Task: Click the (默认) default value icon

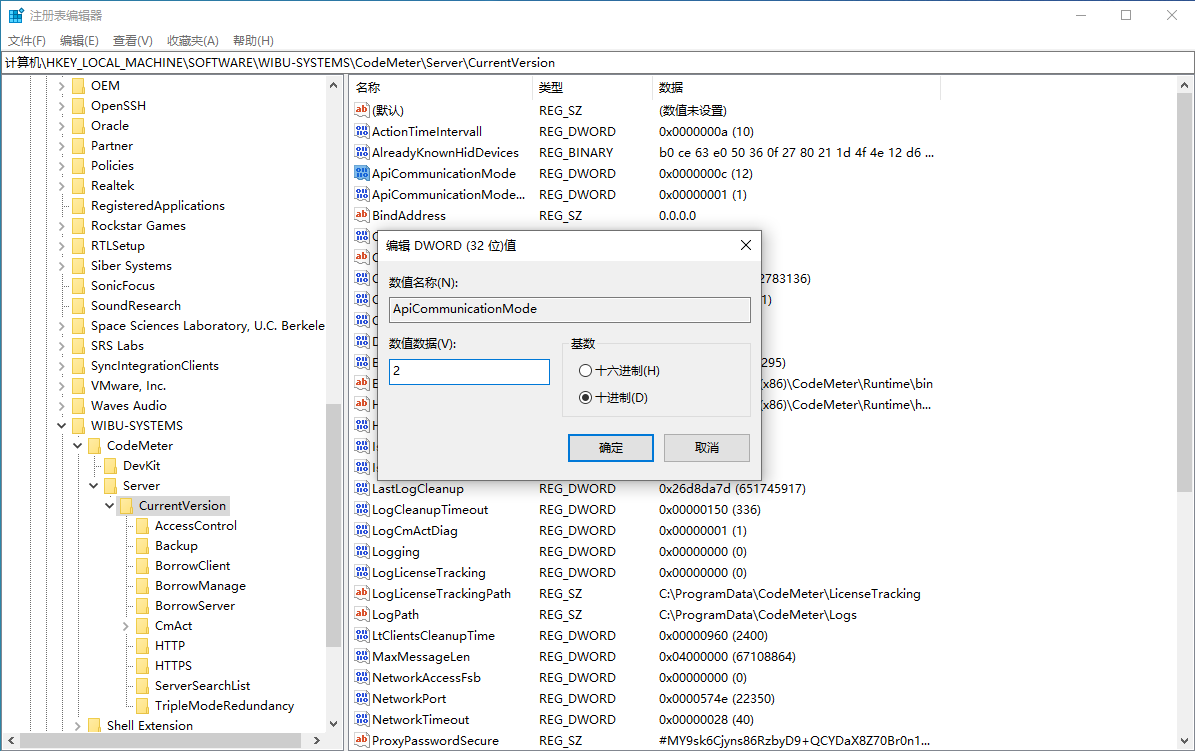Action: pyautogui.click(x=362, y=111)
